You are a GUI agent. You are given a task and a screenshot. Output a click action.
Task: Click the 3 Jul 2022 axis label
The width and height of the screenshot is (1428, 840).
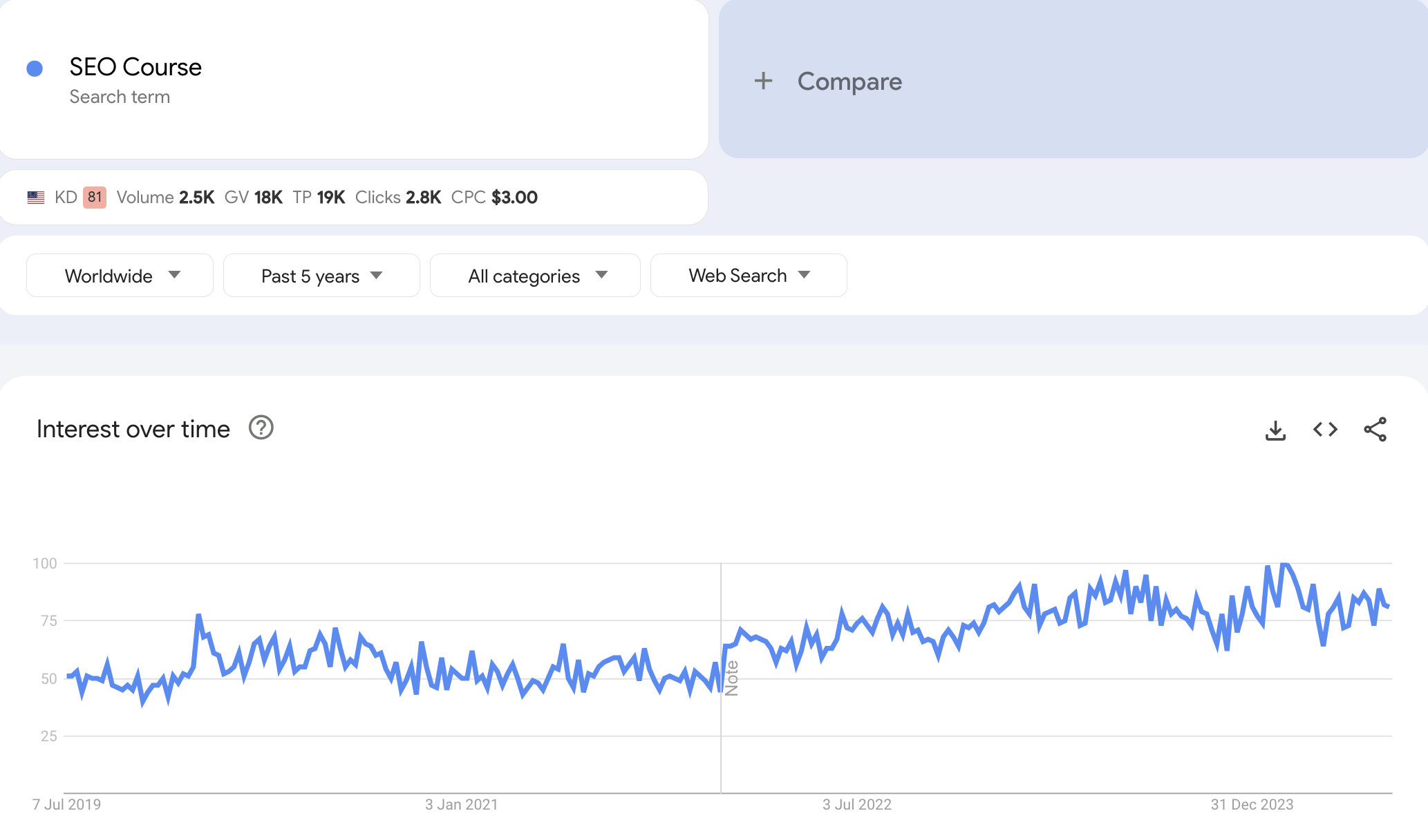pos(856,805)
